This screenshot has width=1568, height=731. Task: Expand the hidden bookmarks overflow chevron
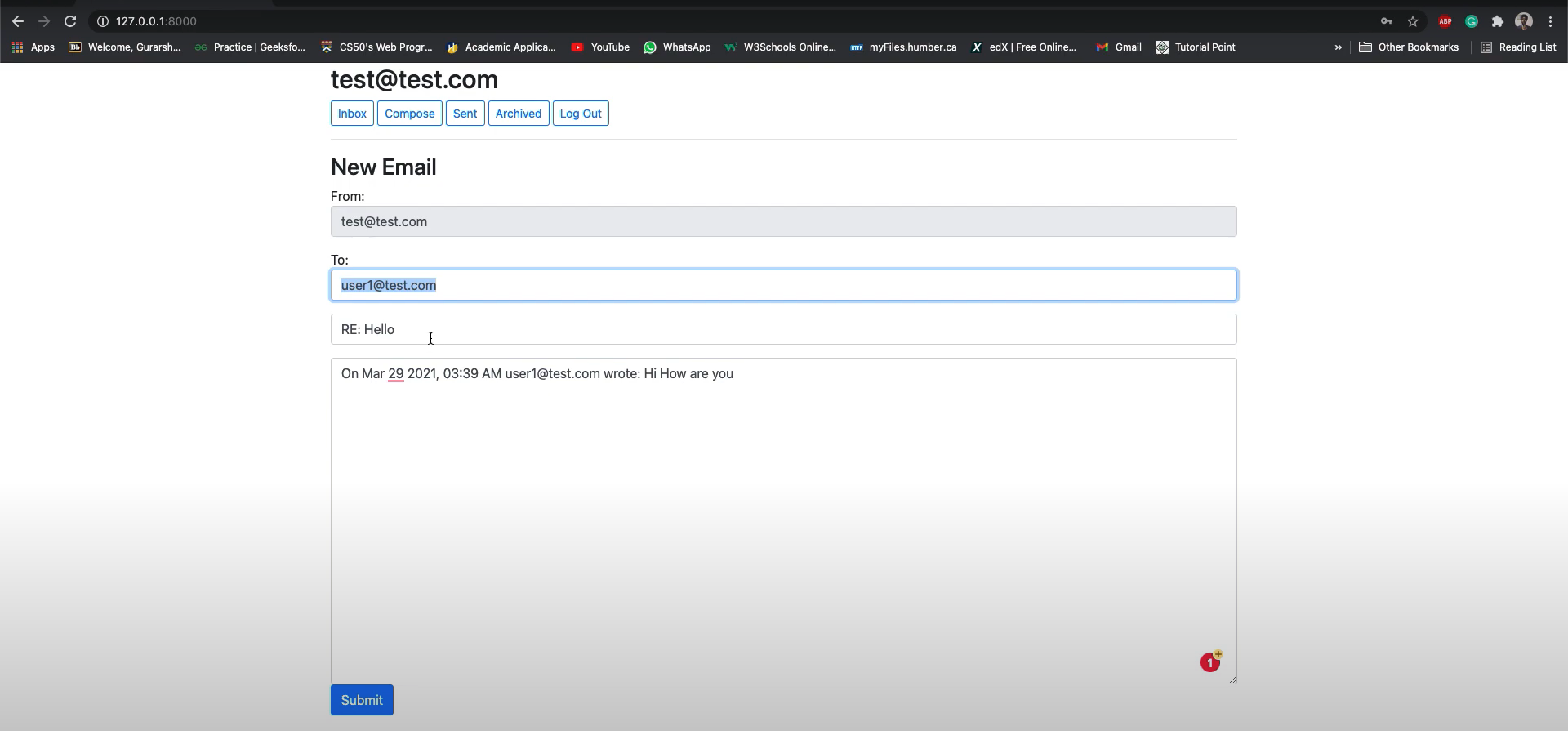click(1338, 47)
